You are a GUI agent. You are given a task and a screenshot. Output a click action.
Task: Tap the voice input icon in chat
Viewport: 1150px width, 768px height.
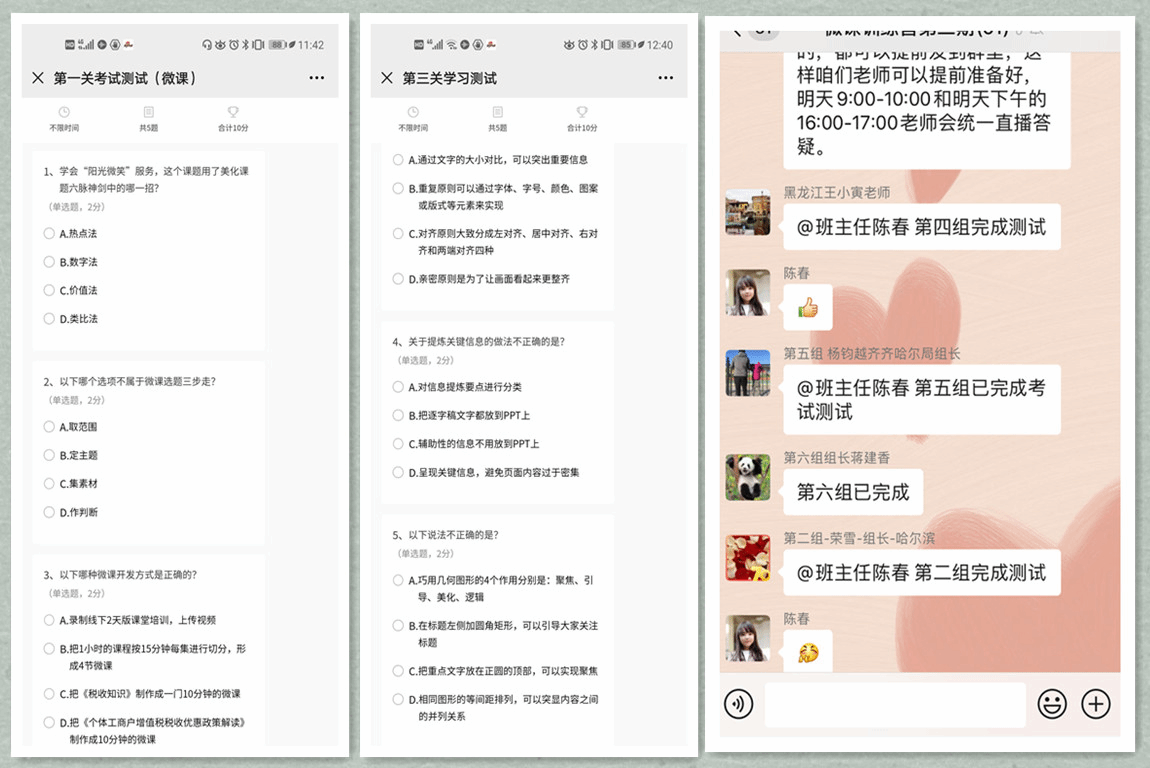[x=738, y=704]
